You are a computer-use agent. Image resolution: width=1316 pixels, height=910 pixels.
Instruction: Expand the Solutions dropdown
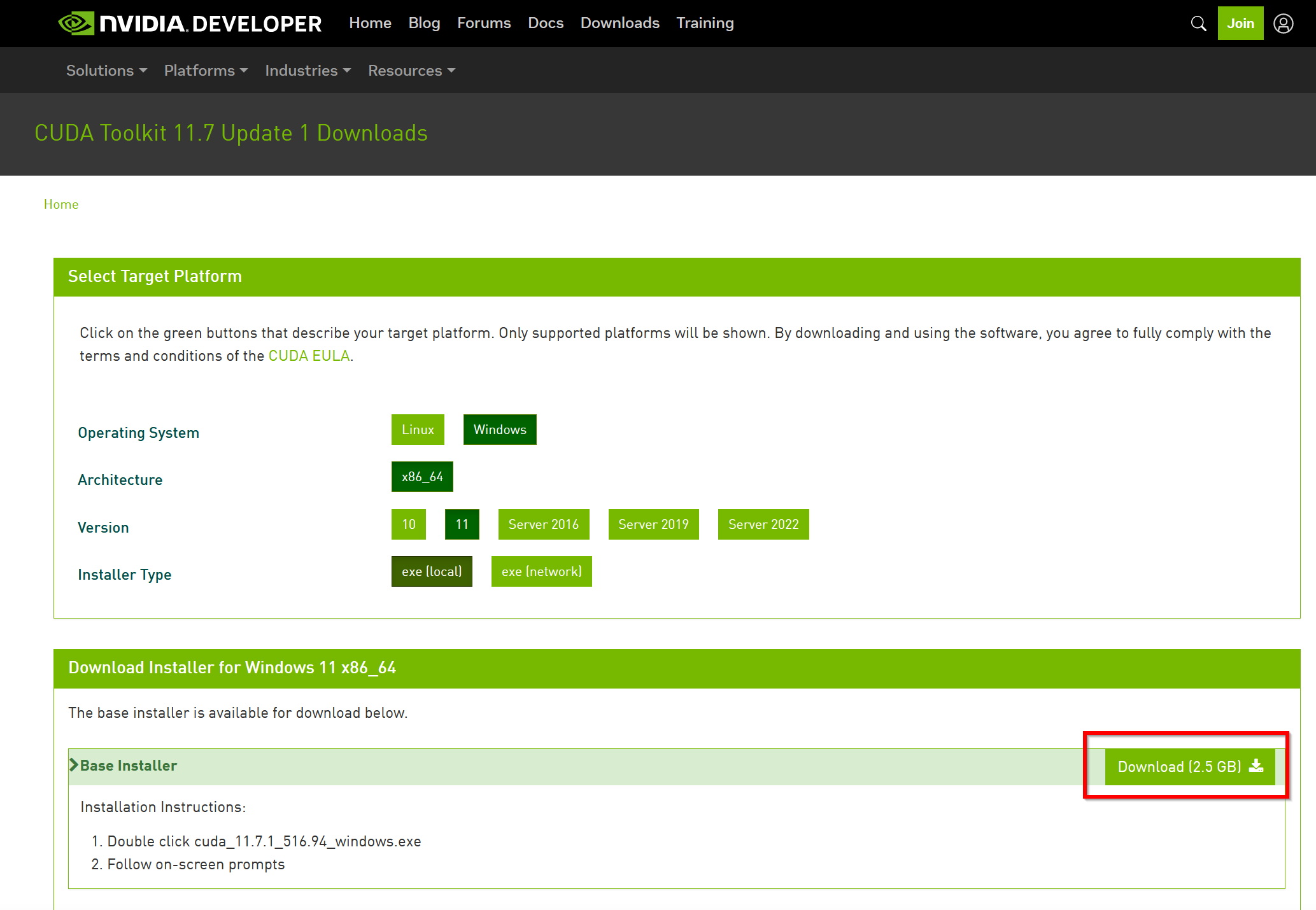106,71
